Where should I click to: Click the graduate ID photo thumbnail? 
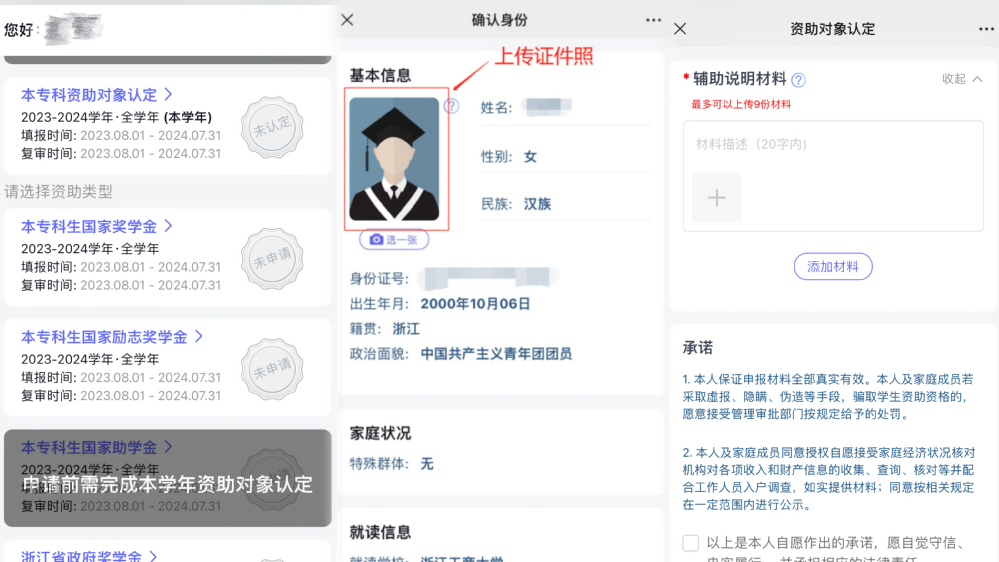coord(394,159)
